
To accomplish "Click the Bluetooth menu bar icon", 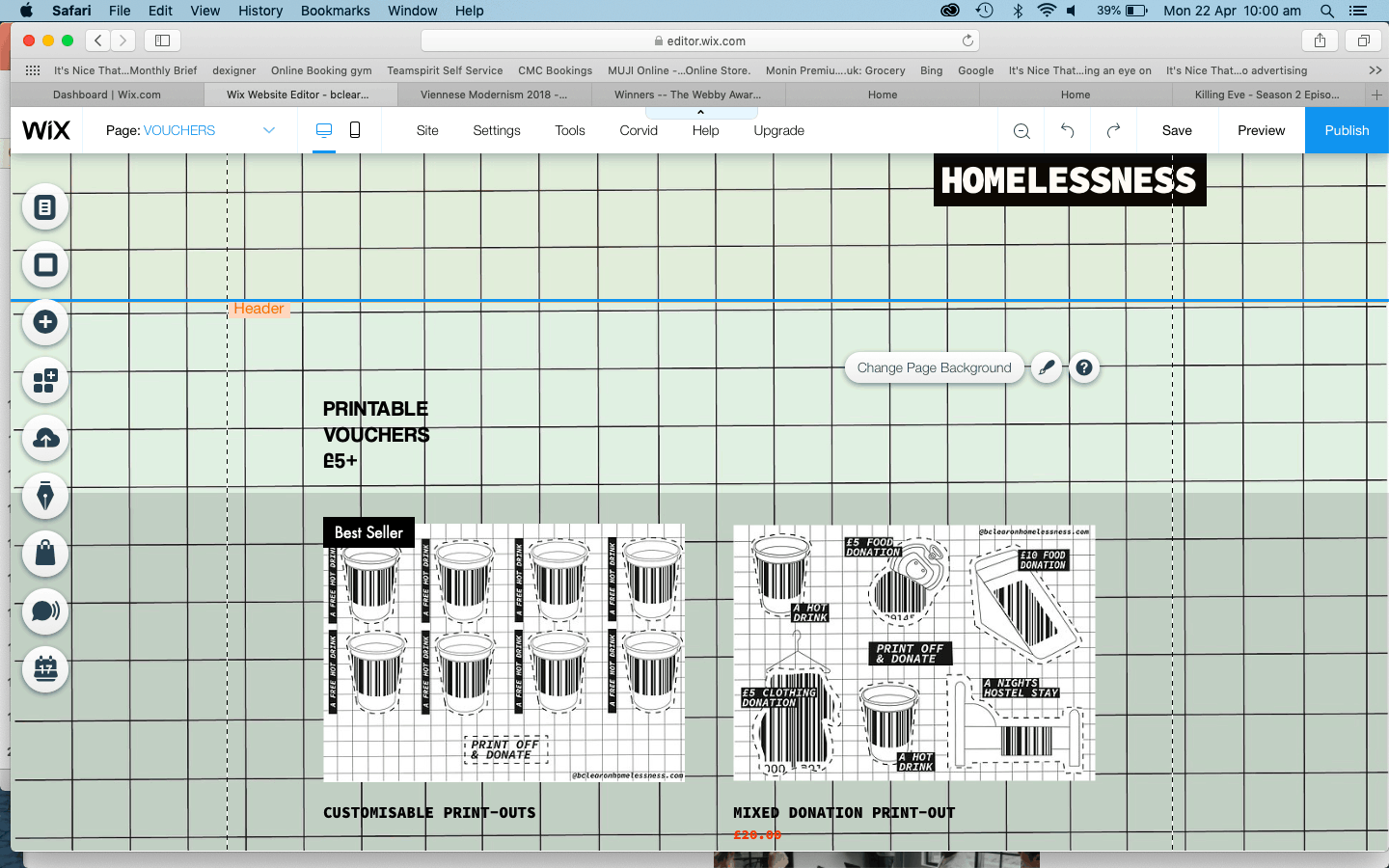I will 1018,11.
